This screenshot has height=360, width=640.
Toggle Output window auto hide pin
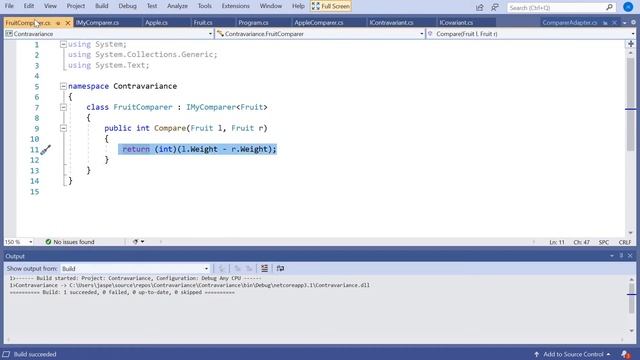coord(621,256)
